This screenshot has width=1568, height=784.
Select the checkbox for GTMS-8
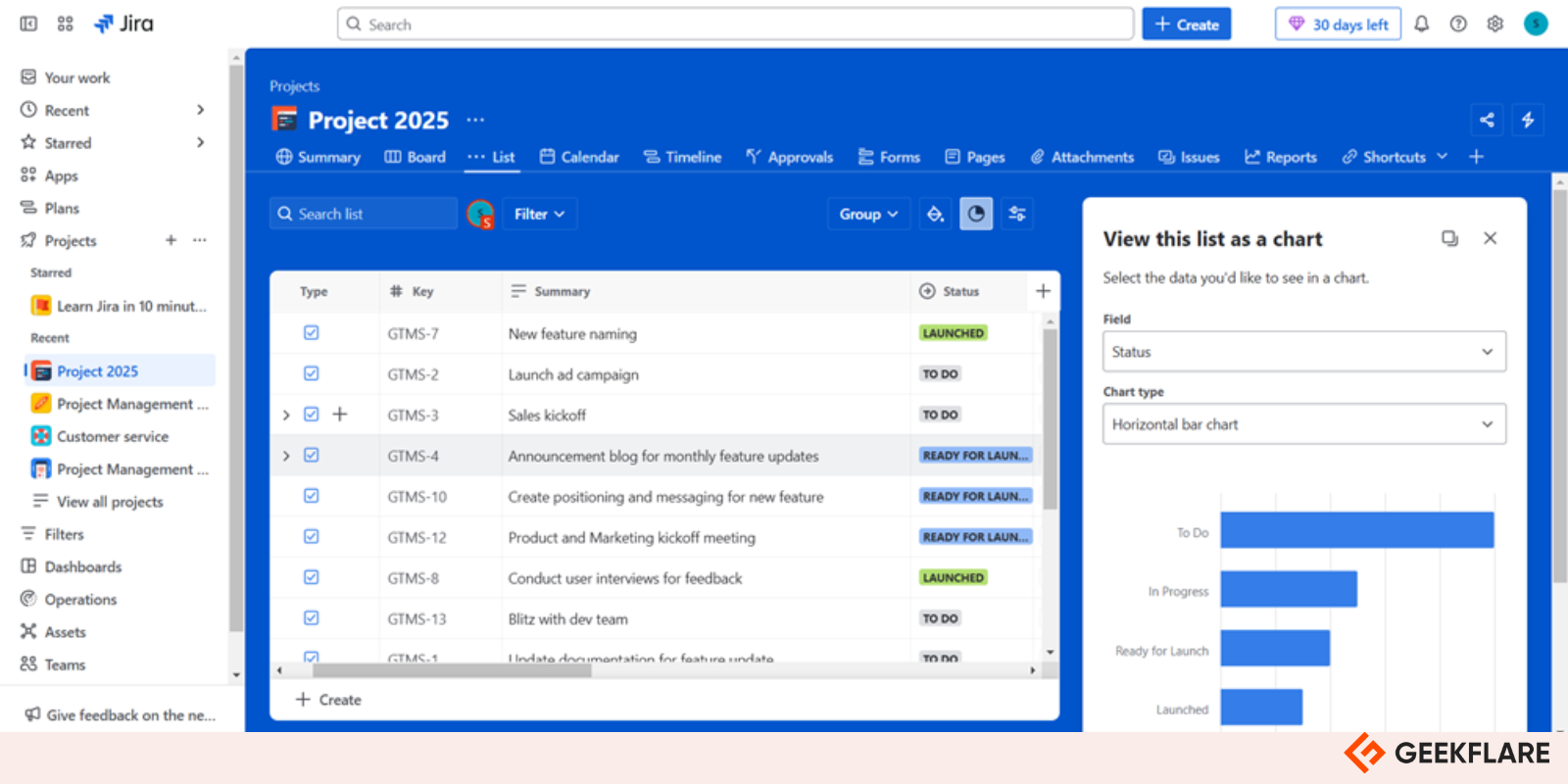pos(311,577)
